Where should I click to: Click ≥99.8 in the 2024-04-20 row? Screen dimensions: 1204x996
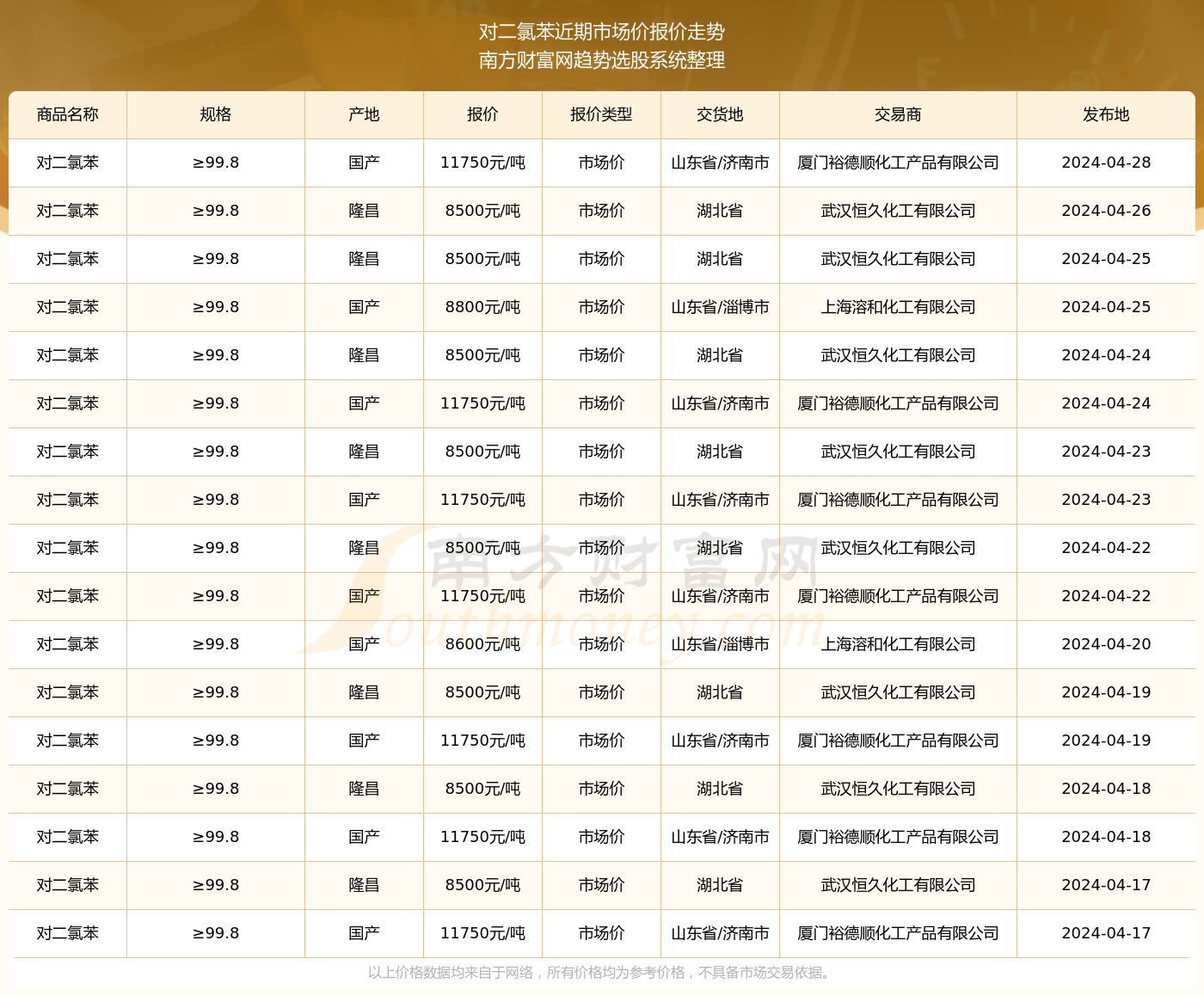(x=216, y=644)
